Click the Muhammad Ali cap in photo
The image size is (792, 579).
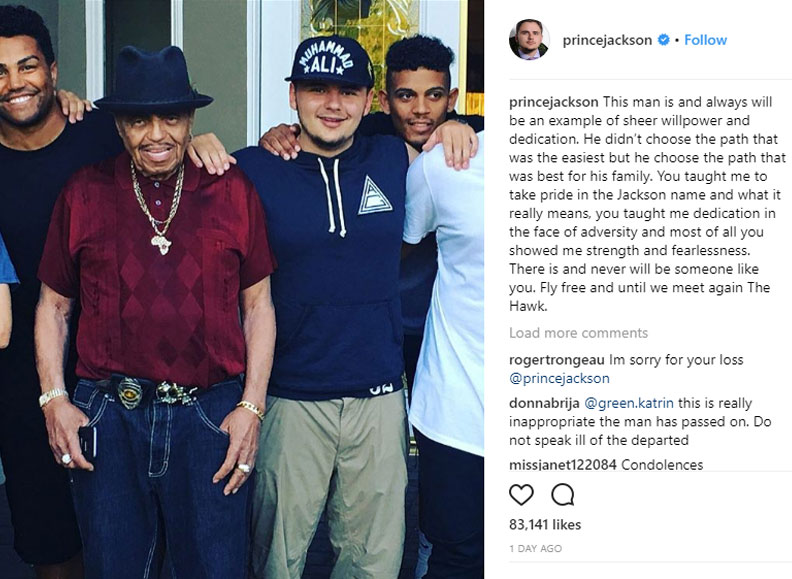point(330,60)
